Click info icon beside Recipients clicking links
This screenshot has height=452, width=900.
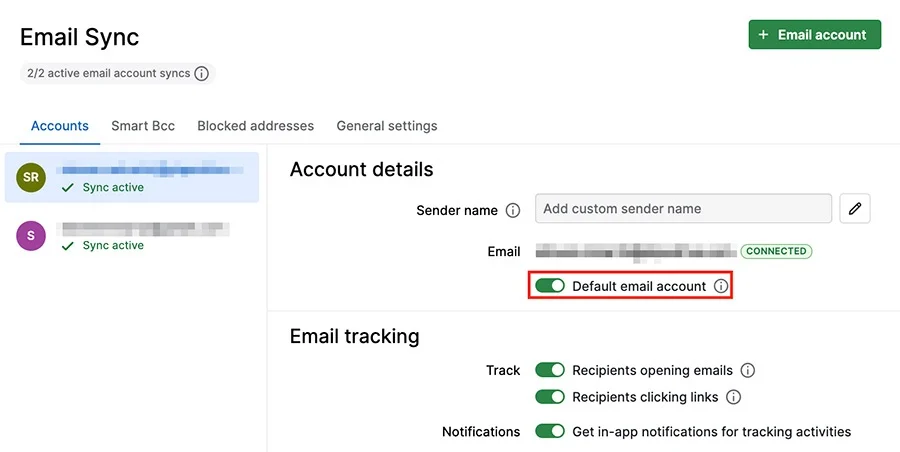click(x=733, y=397)
